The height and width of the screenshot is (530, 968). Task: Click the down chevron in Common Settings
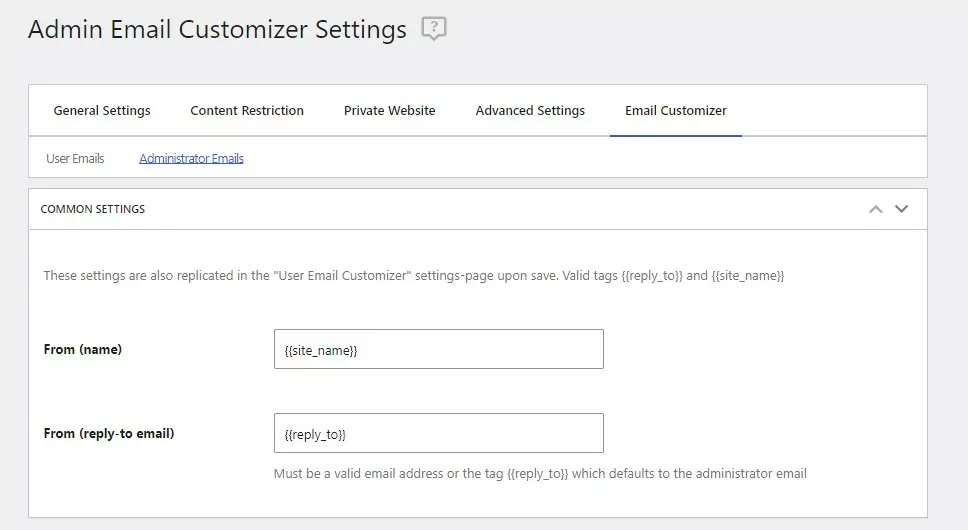click(901, 209)
